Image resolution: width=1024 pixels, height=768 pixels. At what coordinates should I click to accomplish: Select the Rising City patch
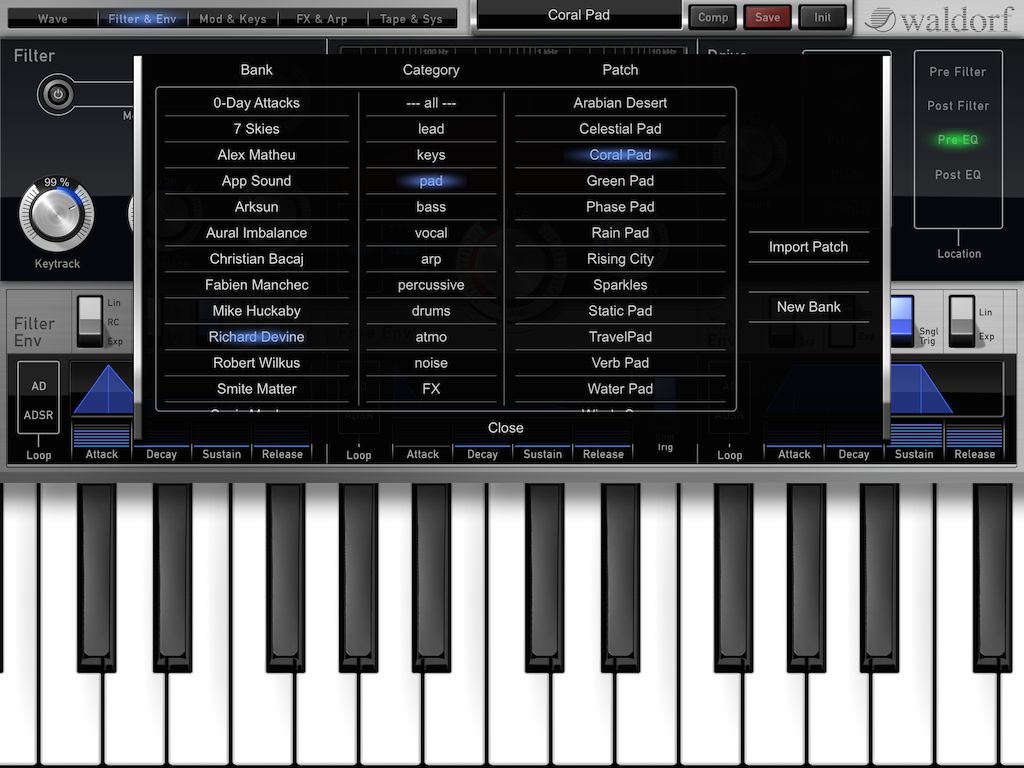(x=620, y=259)
